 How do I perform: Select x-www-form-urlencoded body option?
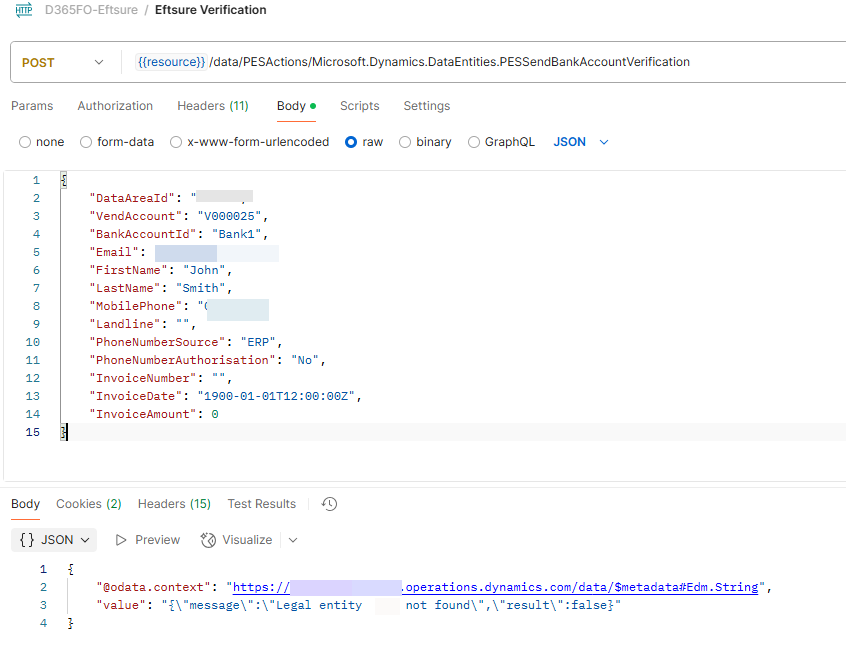point(176,142)
